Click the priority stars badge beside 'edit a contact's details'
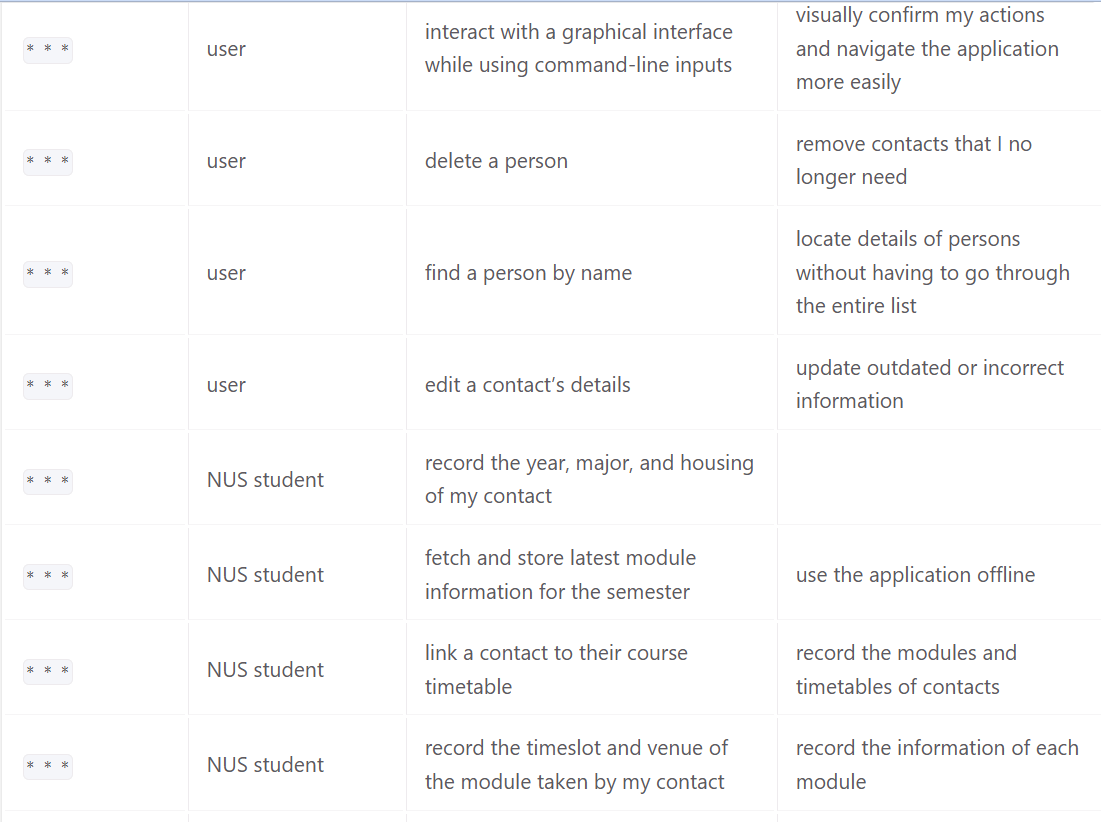 click(x=48, y=385)
